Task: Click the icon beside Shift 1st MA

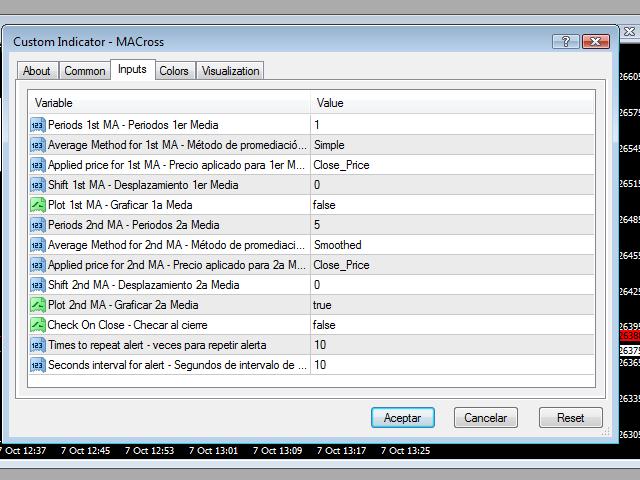Action: pos(38,185)
